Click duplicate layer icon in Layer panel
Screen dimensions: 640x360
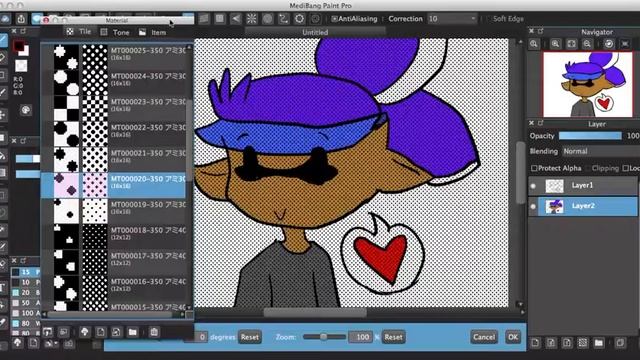pos(620,343)
